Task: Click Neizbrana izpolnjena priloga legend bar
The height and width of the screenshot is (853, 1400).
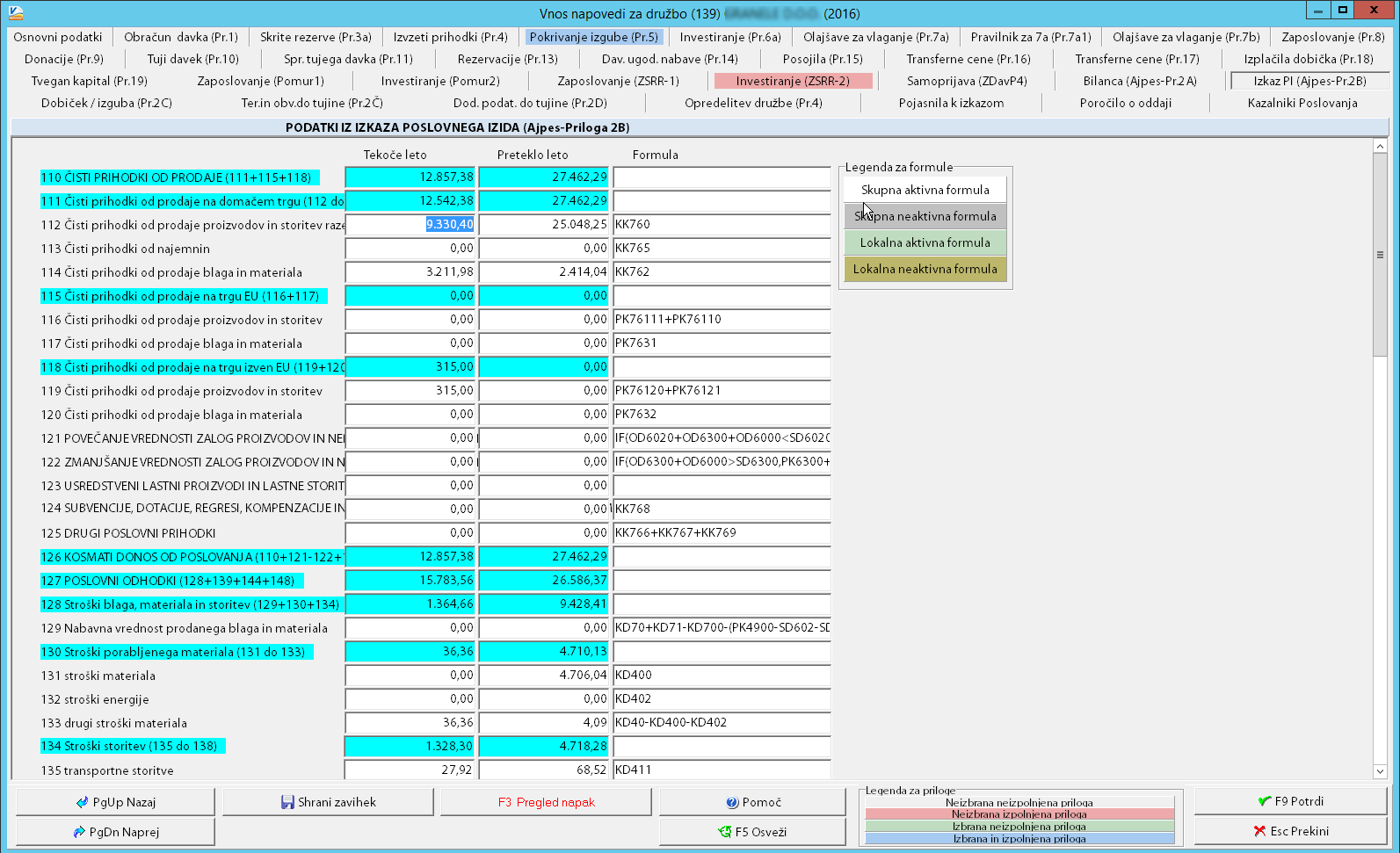Action: pyautogui.click(x=1019, y=814)
